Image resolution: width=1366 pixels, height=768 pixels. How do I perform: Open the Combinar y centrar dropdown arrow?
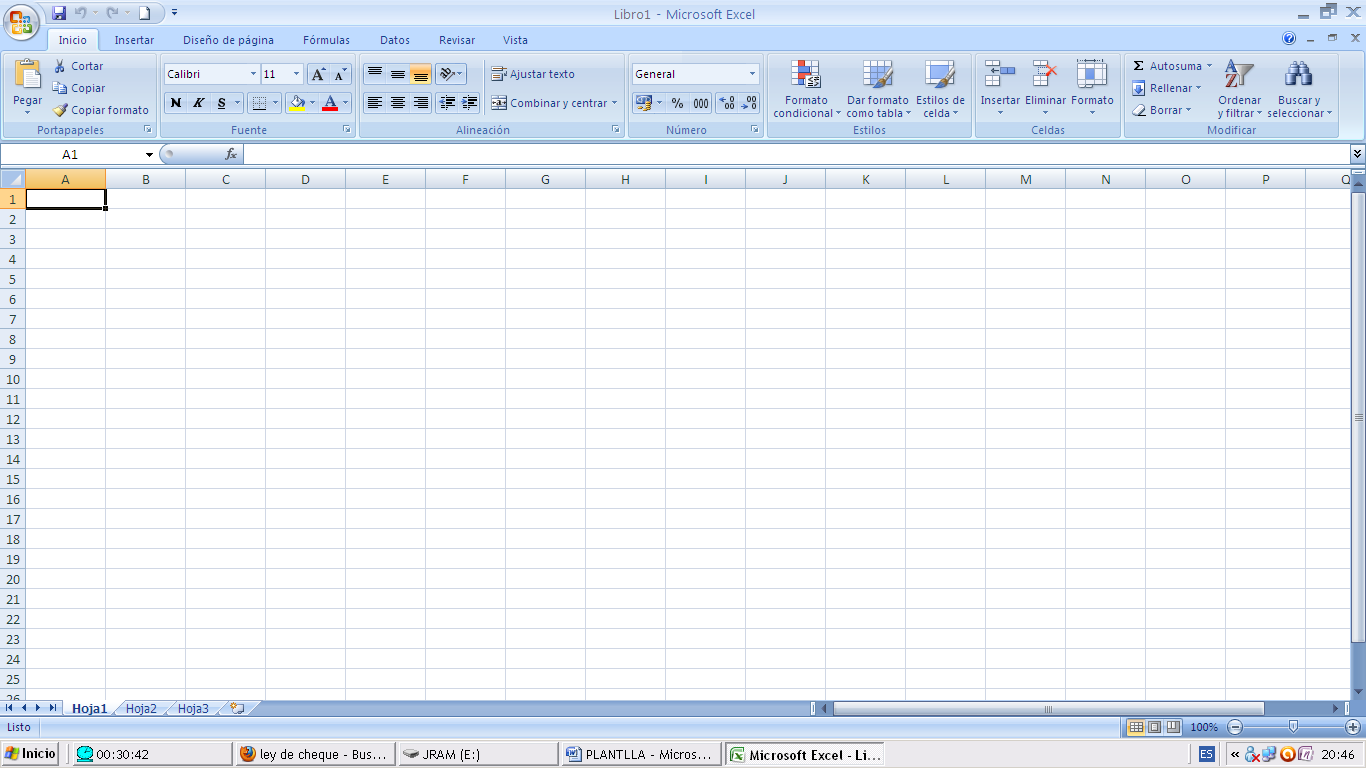[x=614, y=103]
